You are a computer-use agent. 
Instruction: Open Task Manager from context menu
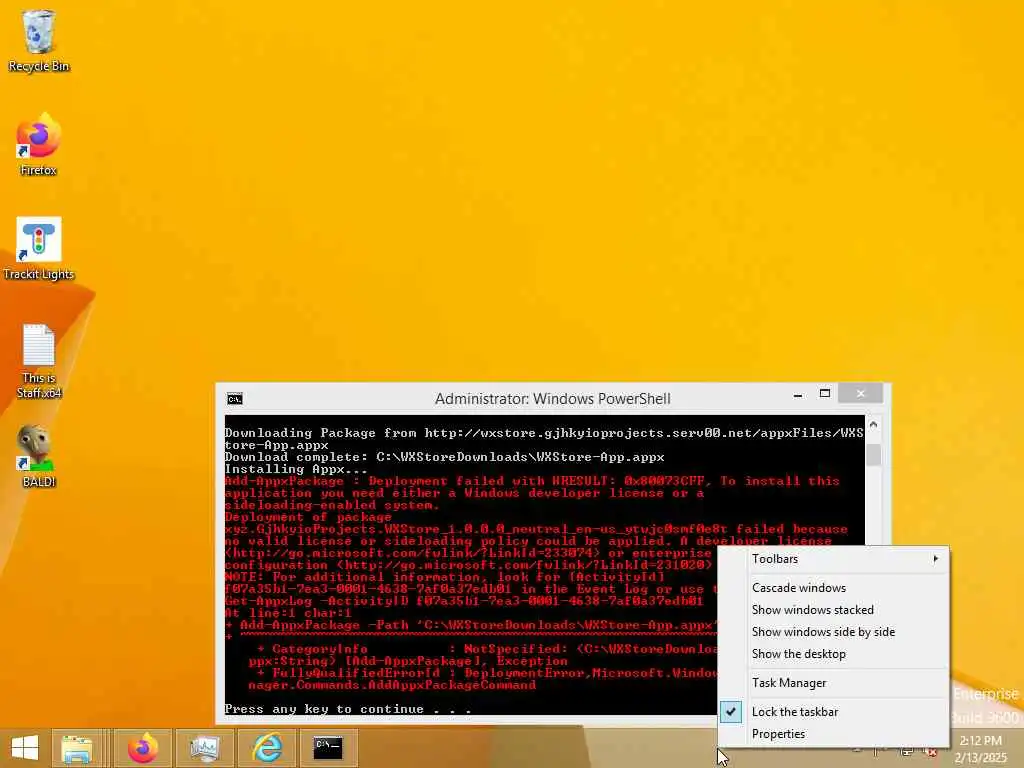coord(833,683)
